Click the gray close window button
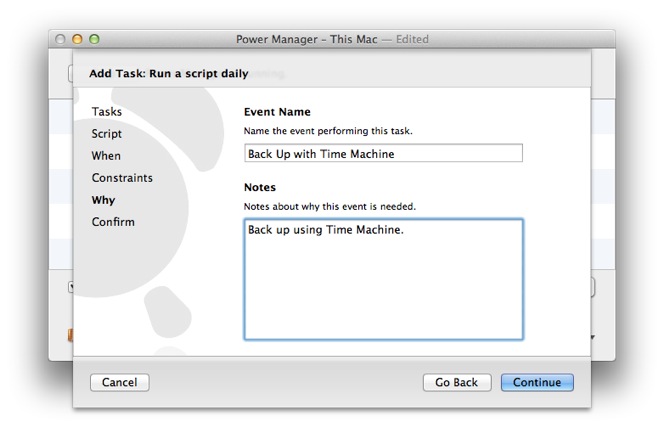 pos(60,39)
